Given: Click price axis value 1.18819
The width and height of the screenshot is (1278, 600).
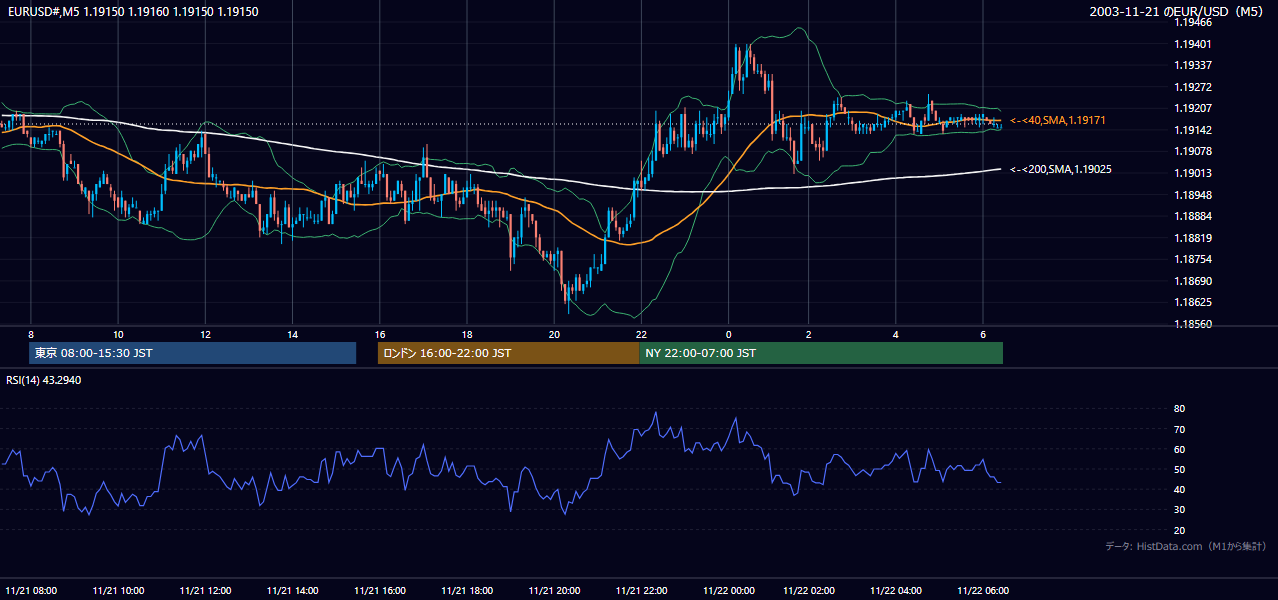Looking at the screenshot, I should (1193, 238).
